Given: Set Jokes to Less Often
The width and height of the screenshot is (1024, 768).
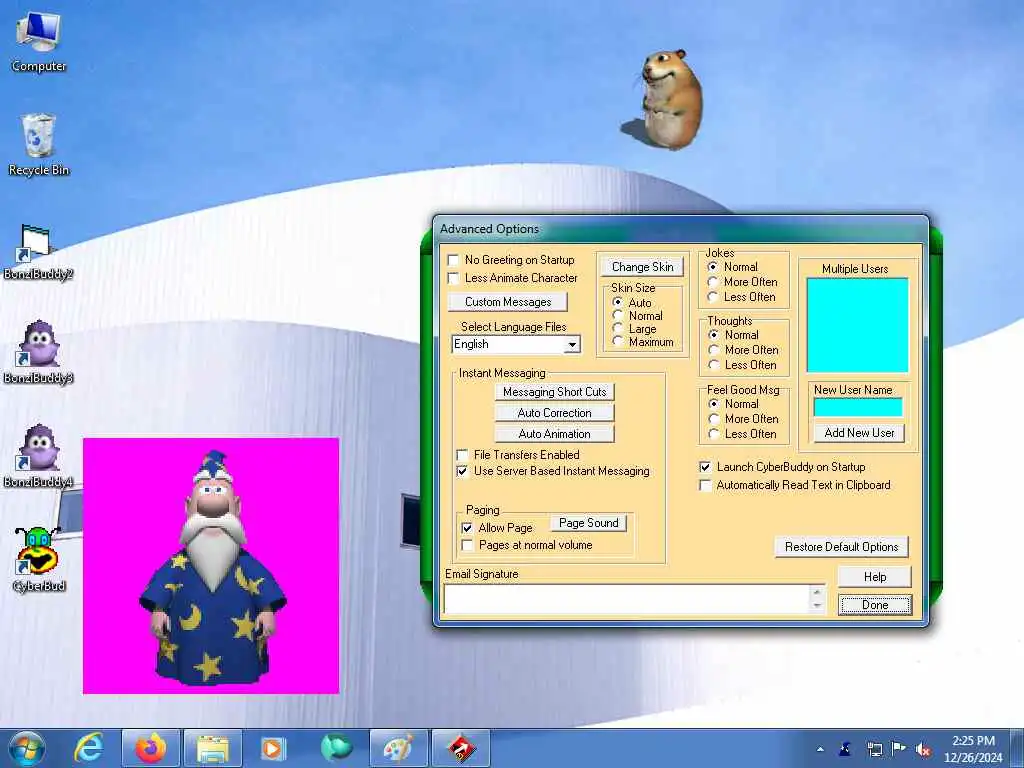Looking at the screenshot, I should pos(713,296).
